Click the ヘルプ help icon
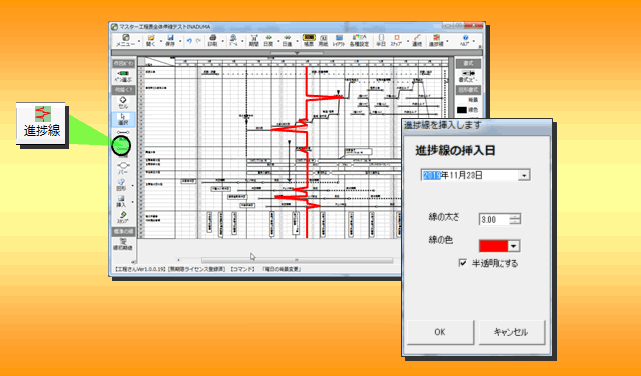The image size is (641, 376). coord(465,40)
